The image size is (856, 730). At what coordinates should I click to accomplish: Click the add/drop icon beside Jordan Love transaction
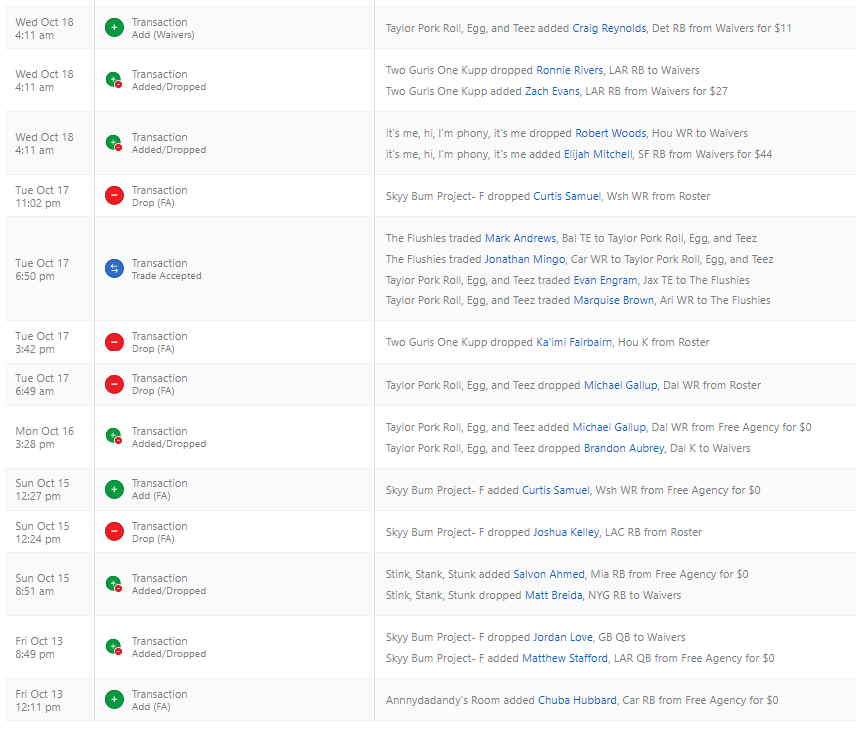pos(114,647)
